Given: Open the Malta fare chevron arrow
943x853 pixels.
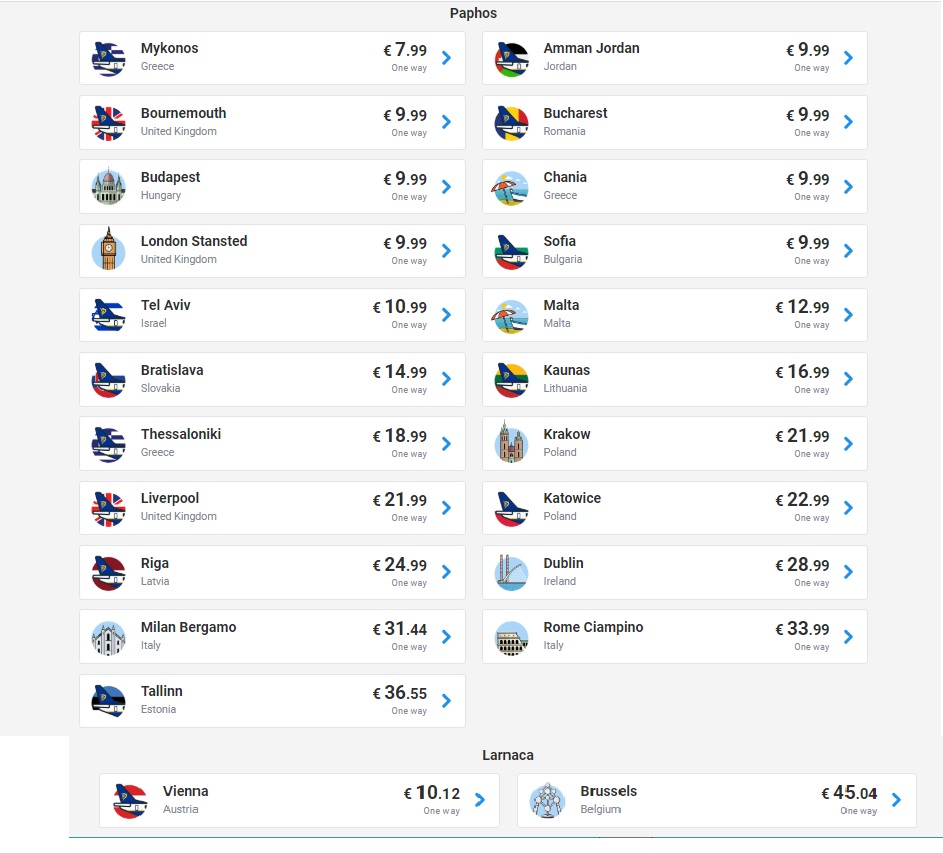Looking at the screenshot, I should tap(848, 315).
